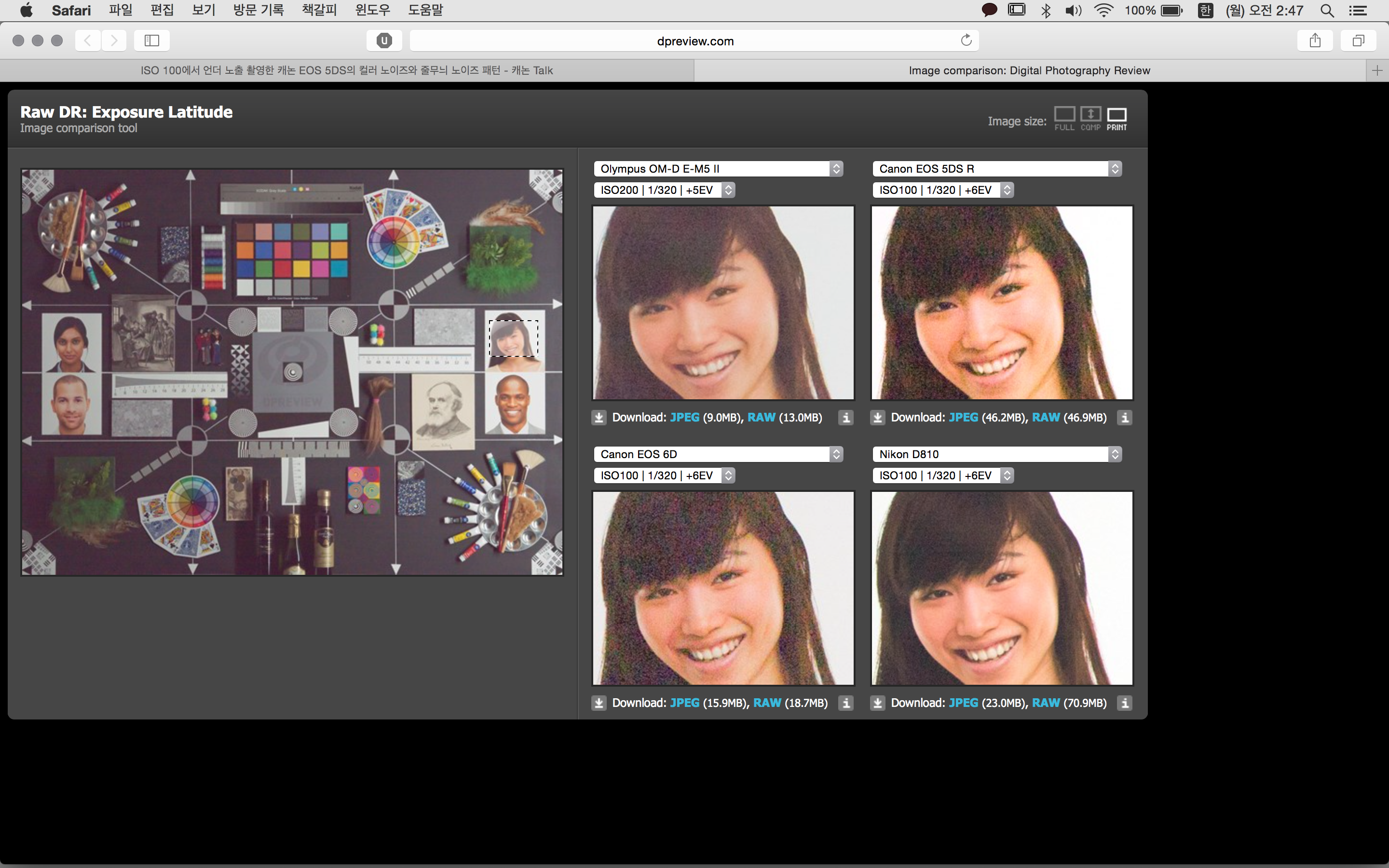The image size is (1389, 868).
Task: Select COMP image size icon
Action: pos(1090,114)
